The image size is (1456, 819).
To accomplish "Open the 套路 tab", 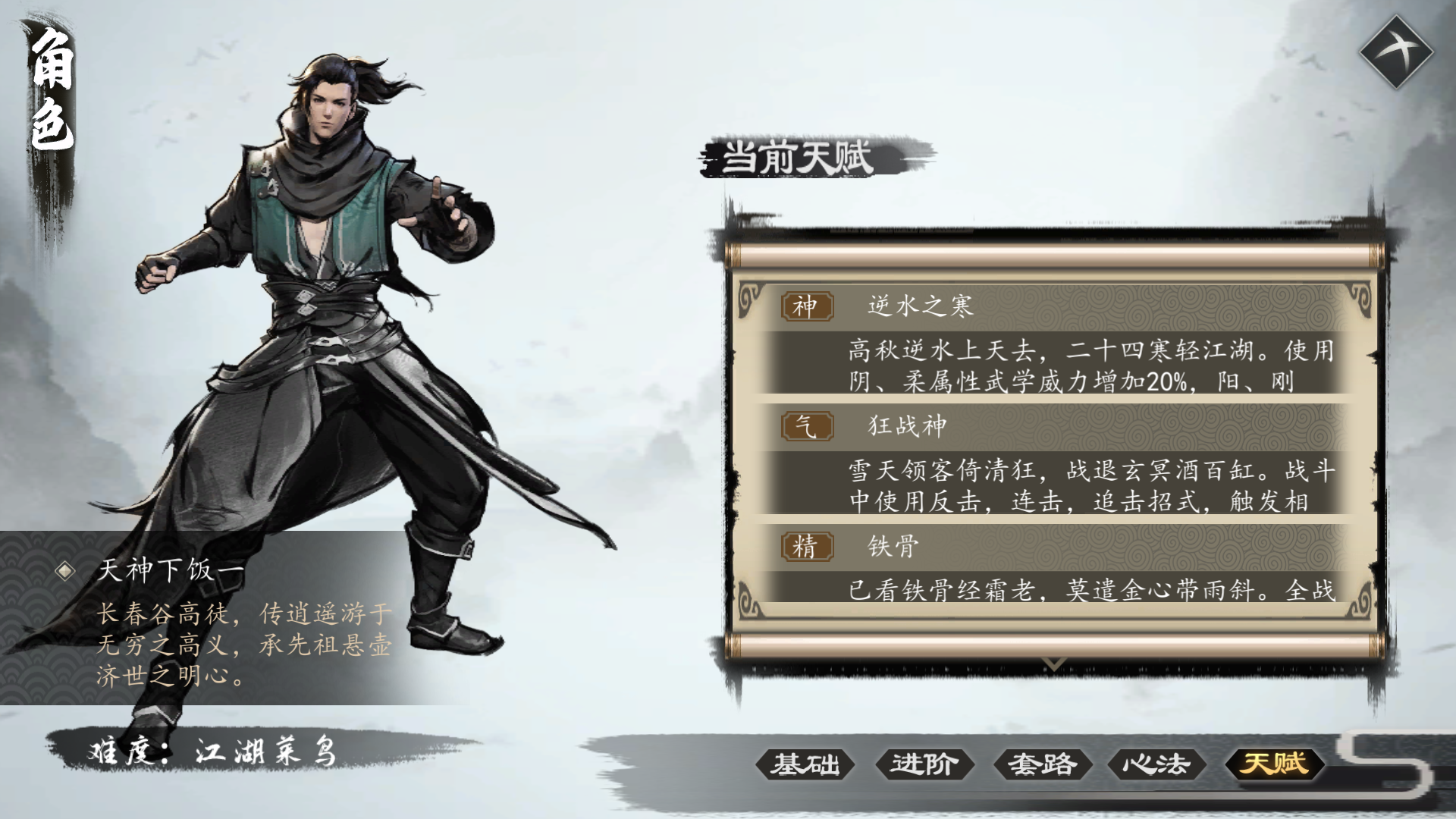I will point(1042,764).
